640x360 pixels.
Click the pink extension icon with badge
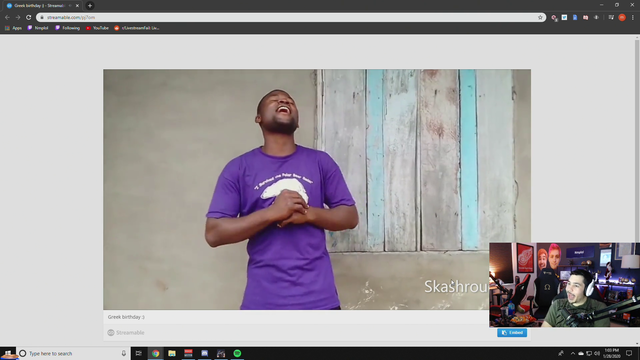pyautogui.click(x=554, y=18)
